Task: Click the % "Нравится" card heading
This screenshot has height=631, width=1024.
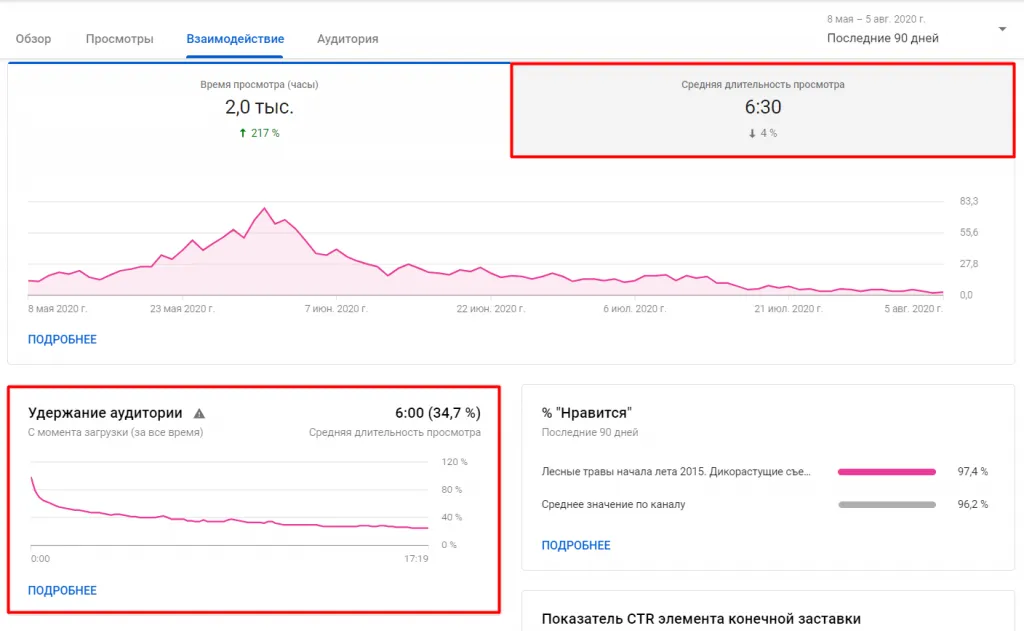Action: point(586,413)
